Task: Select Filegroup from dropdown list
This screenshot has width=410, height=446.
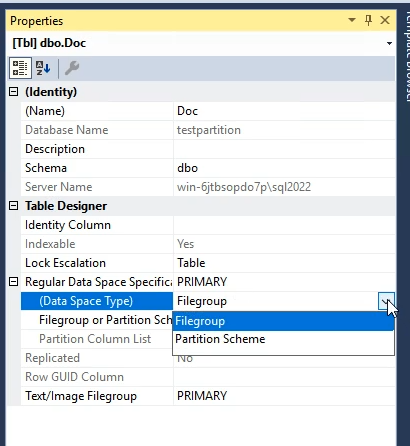Action: 283,321
